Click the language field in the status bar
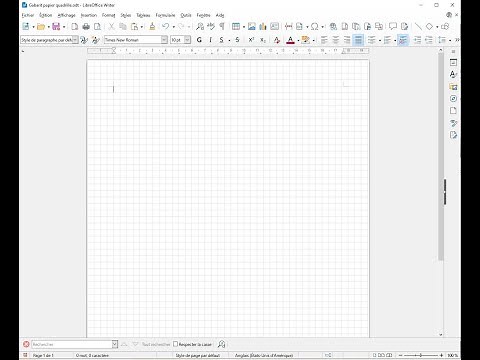 264,355
